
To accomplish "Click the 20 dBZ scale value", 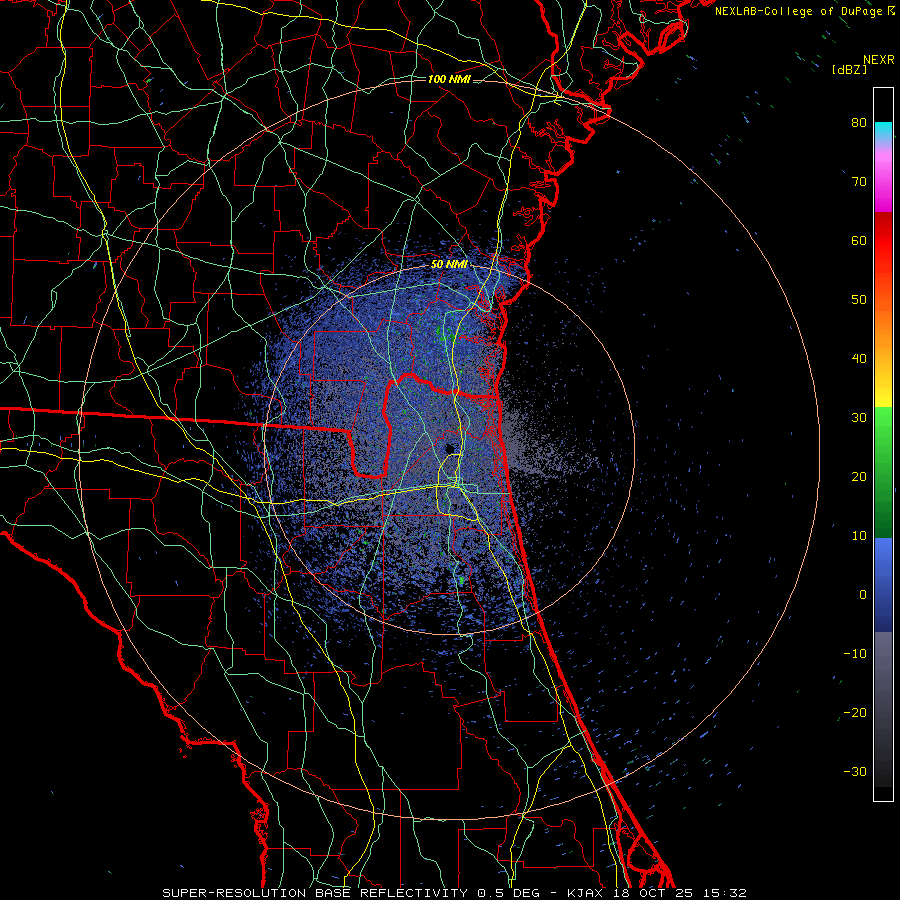I will tap(859, 476).
